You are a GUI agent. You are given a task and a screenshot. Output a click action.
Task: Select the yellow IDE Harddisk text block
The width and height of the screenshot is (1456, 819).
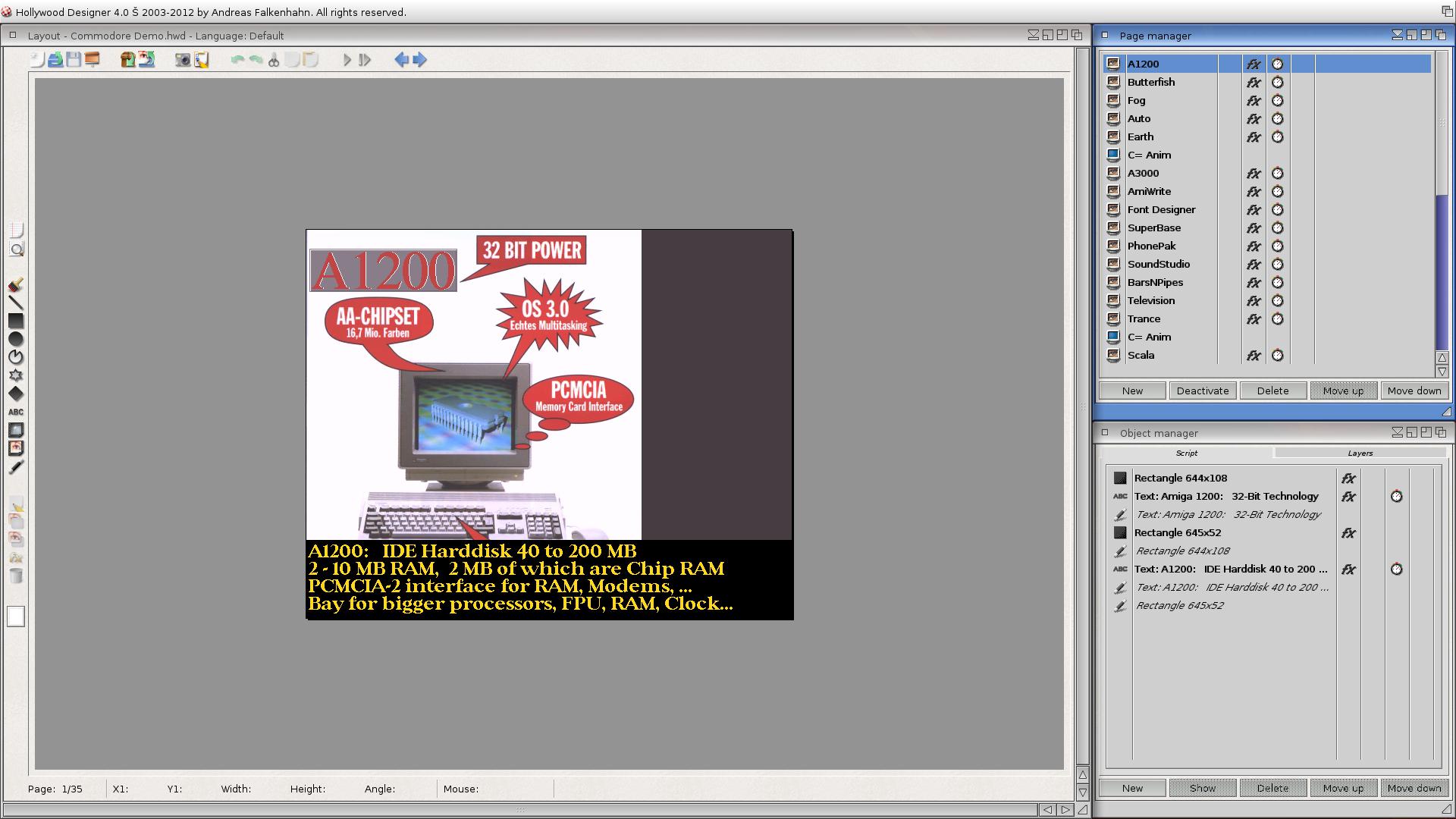click(520, 578)
